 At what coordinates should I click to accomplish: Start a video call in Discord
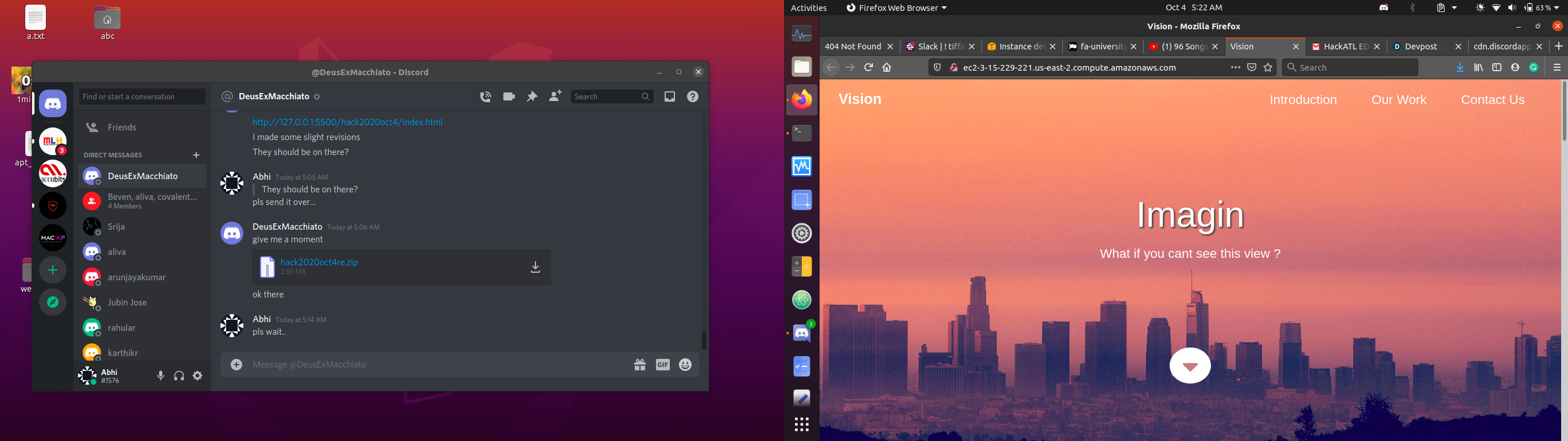coord(509,96)
